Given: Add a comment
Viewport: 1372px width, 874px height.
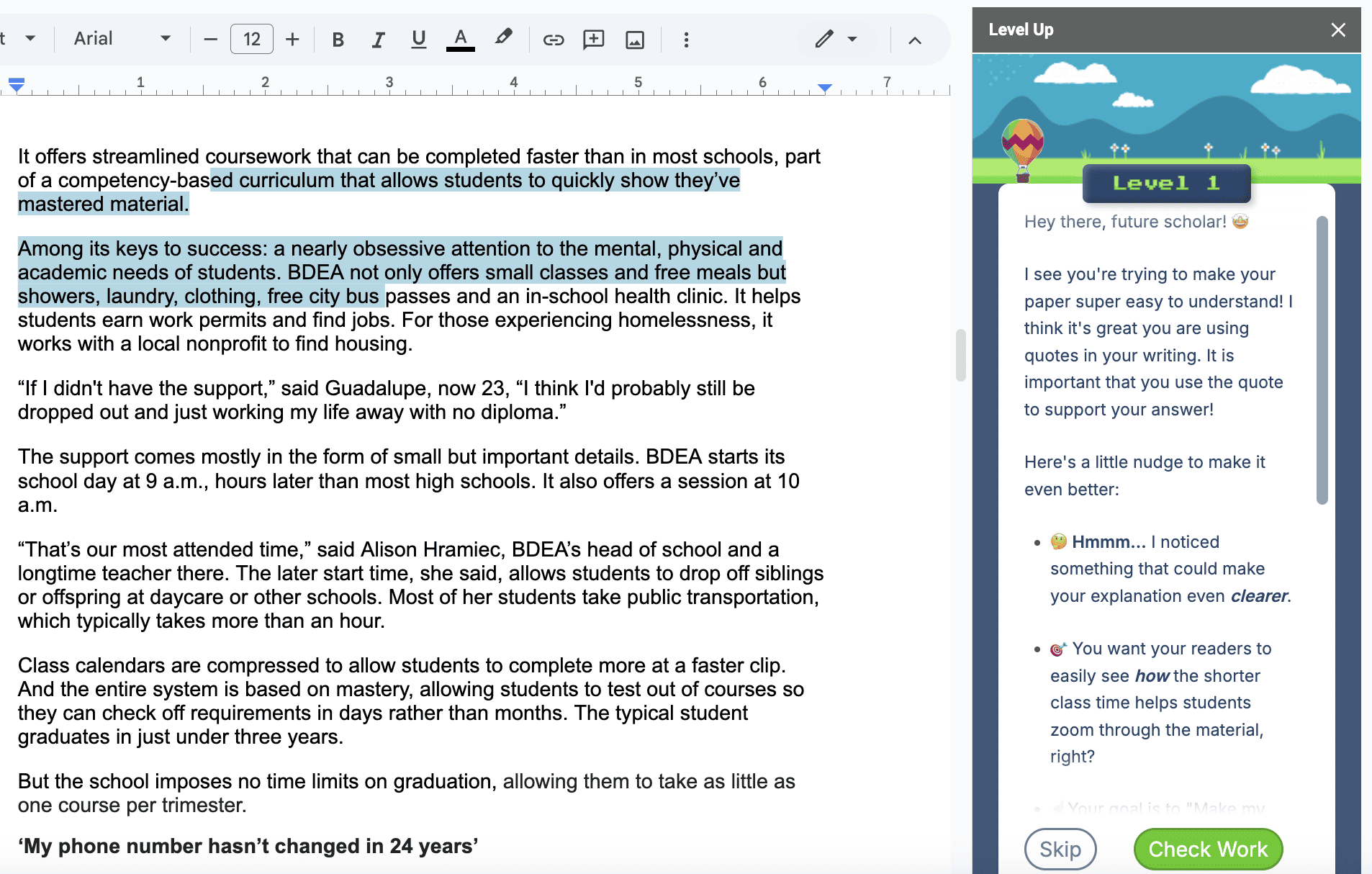Looking at the screenshot, I should click(x=593, y=40).
